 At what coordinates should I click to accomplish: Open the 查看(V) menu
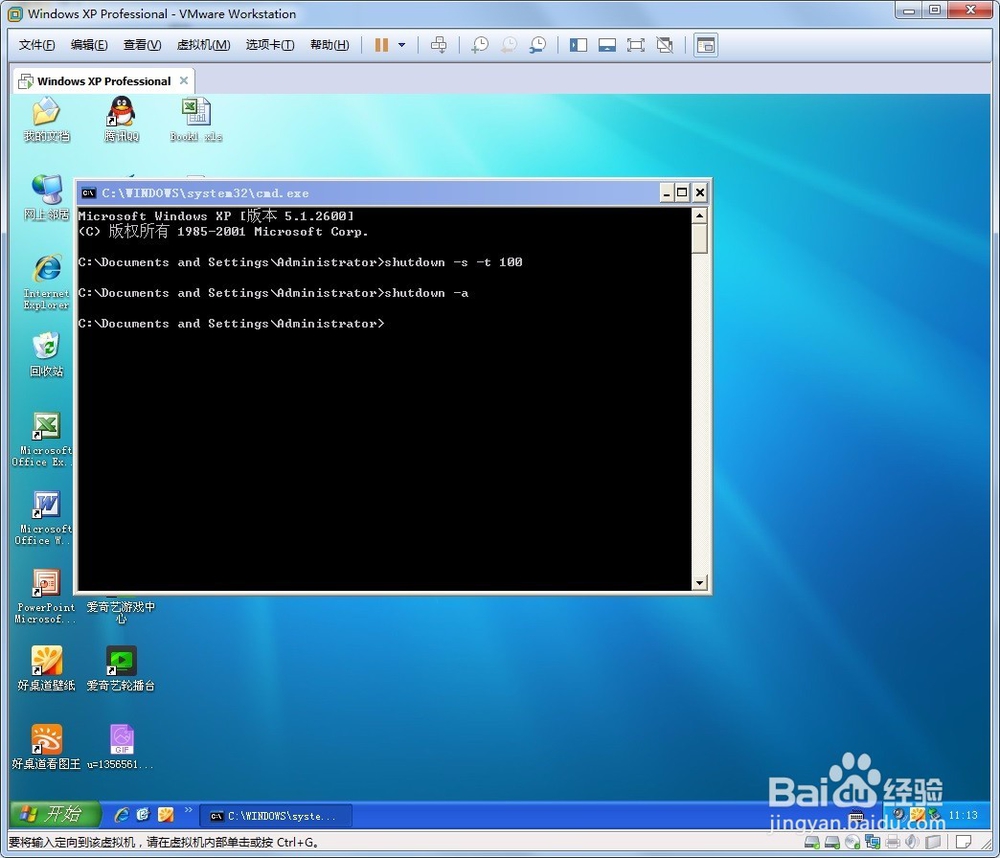142,45
